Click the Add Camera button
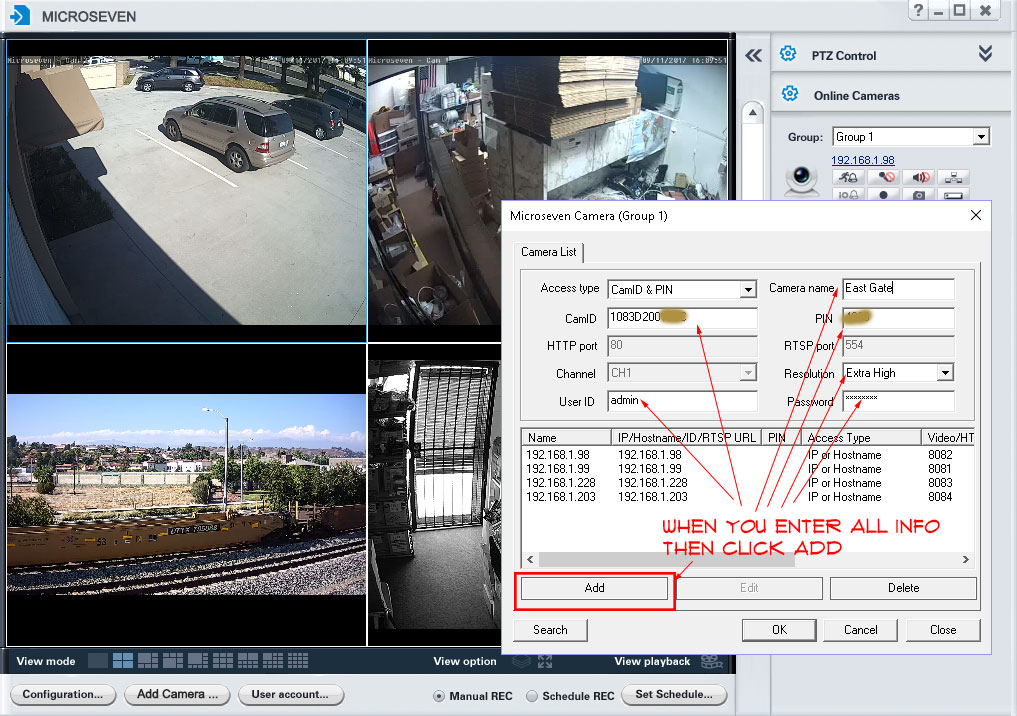 [x=177, y=694]
